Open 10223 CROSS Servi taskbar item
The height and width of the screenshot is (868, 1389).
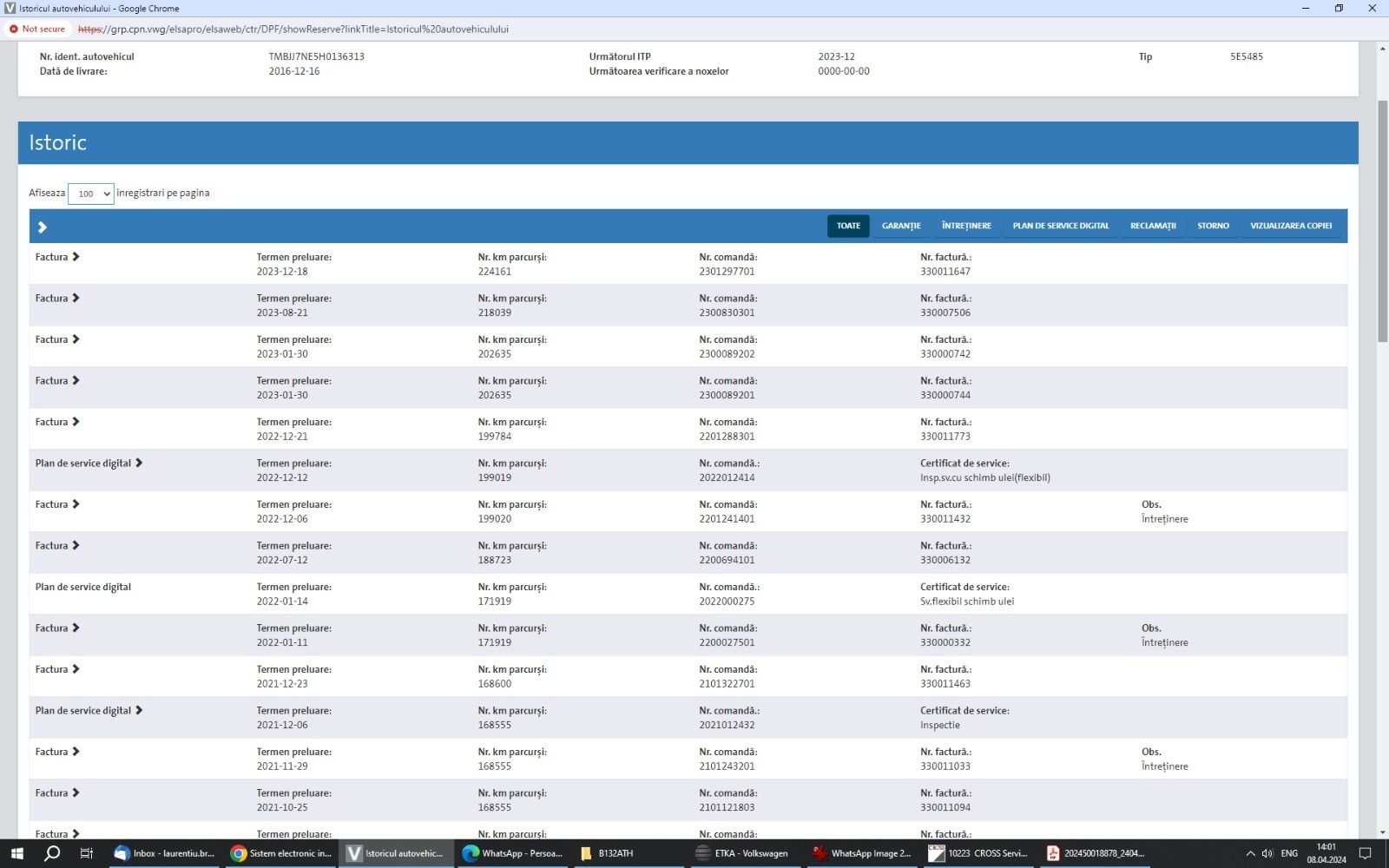pyautogui.click(x=978, y=853)
